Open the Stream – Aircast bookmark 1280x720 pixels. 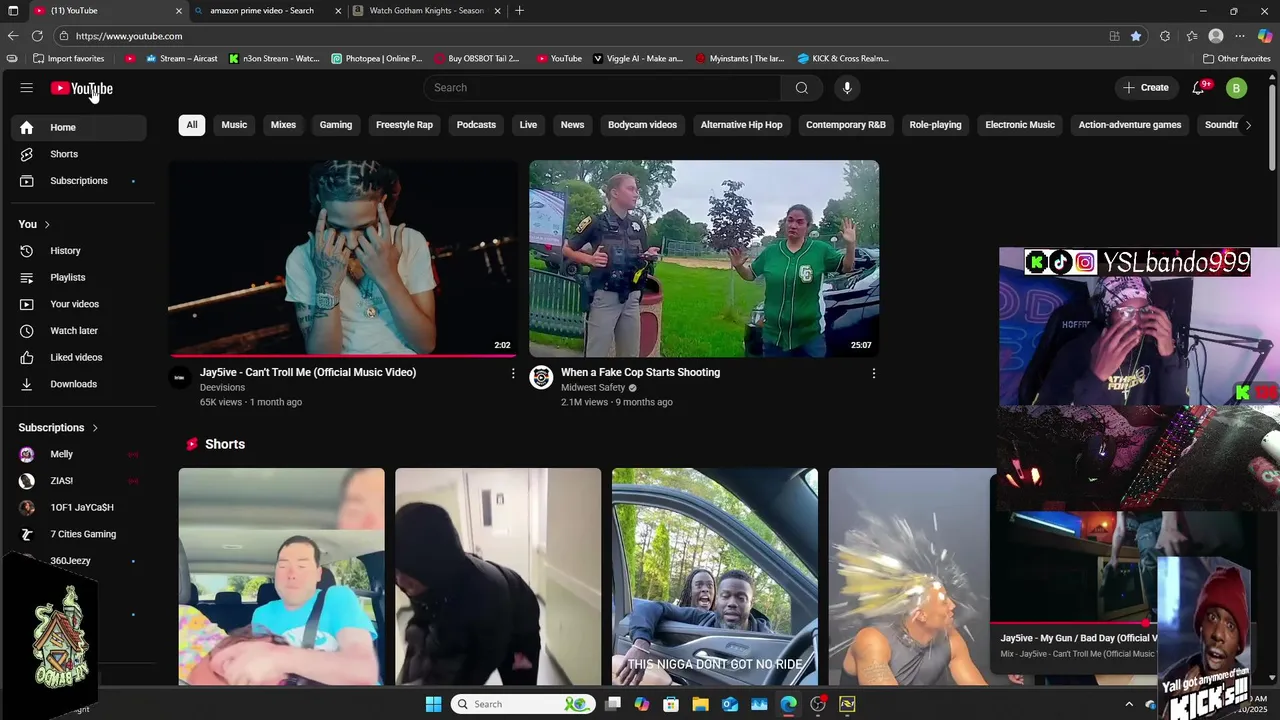tap(181, 58)
